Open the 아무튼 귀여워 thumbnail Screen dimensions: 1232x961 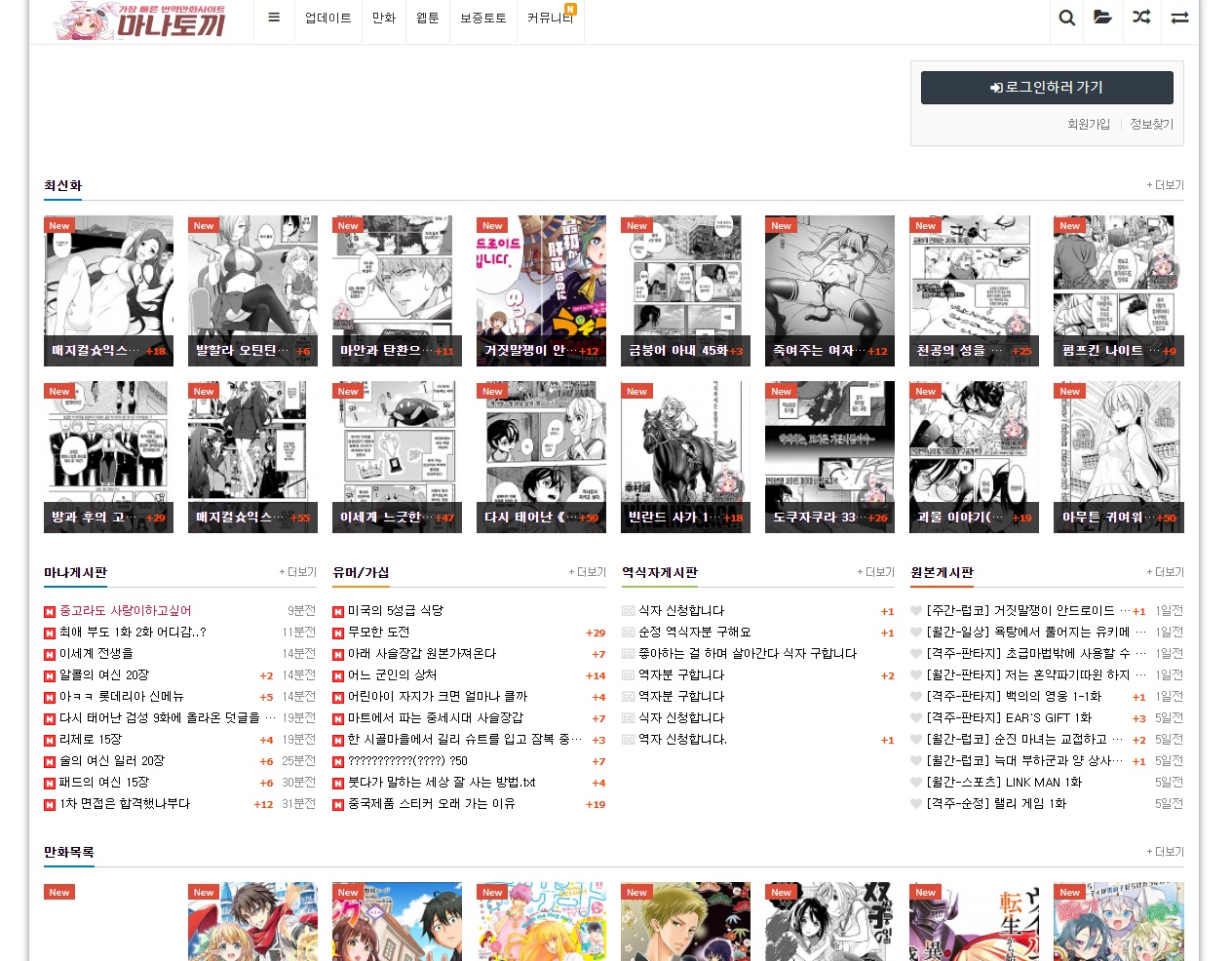coord(1119,457)
